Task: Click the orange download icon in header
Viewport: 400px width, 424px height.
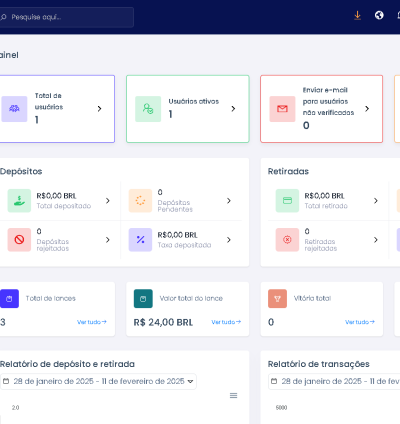Action: coord(357,15)
